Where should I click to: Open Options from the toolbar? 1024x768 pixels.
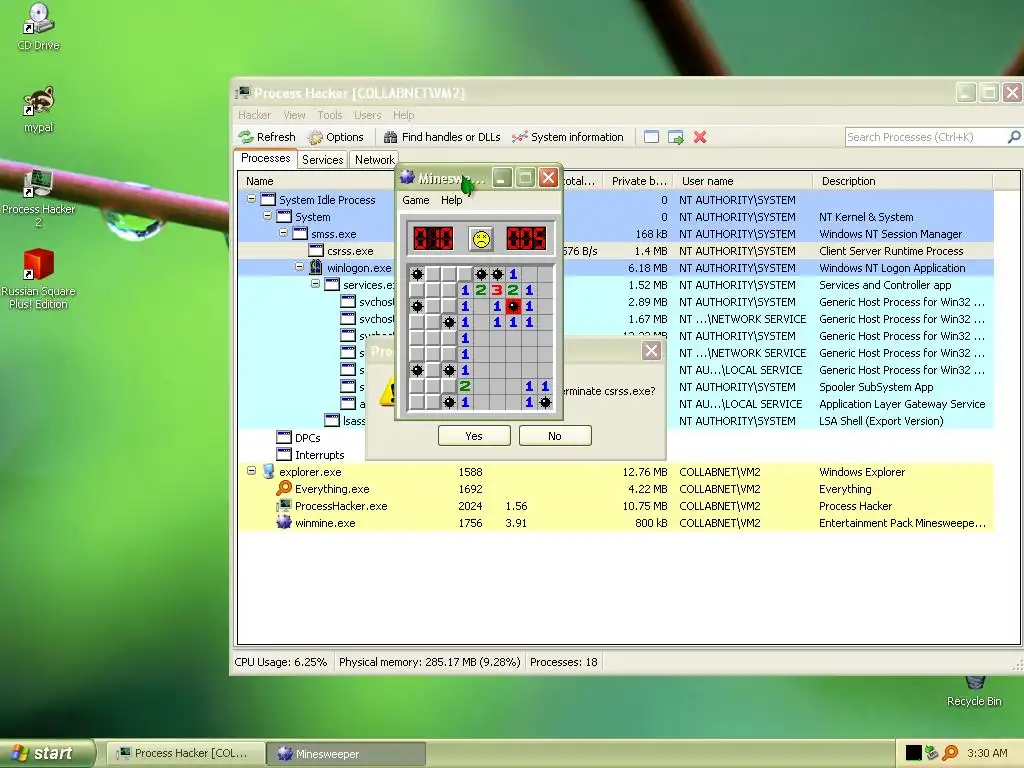[336, 137]
